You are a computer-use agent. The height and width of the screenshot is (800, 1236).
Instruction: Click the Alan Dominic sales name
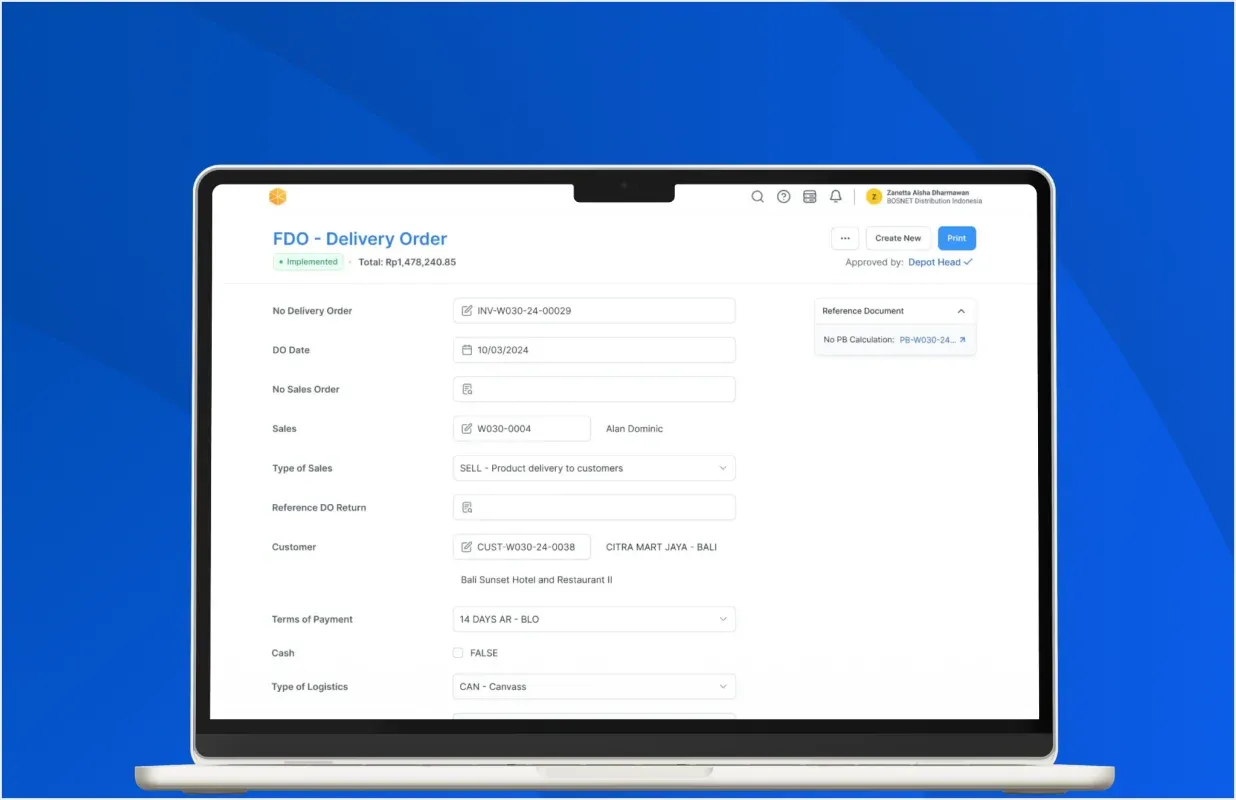tap(634, 429)
